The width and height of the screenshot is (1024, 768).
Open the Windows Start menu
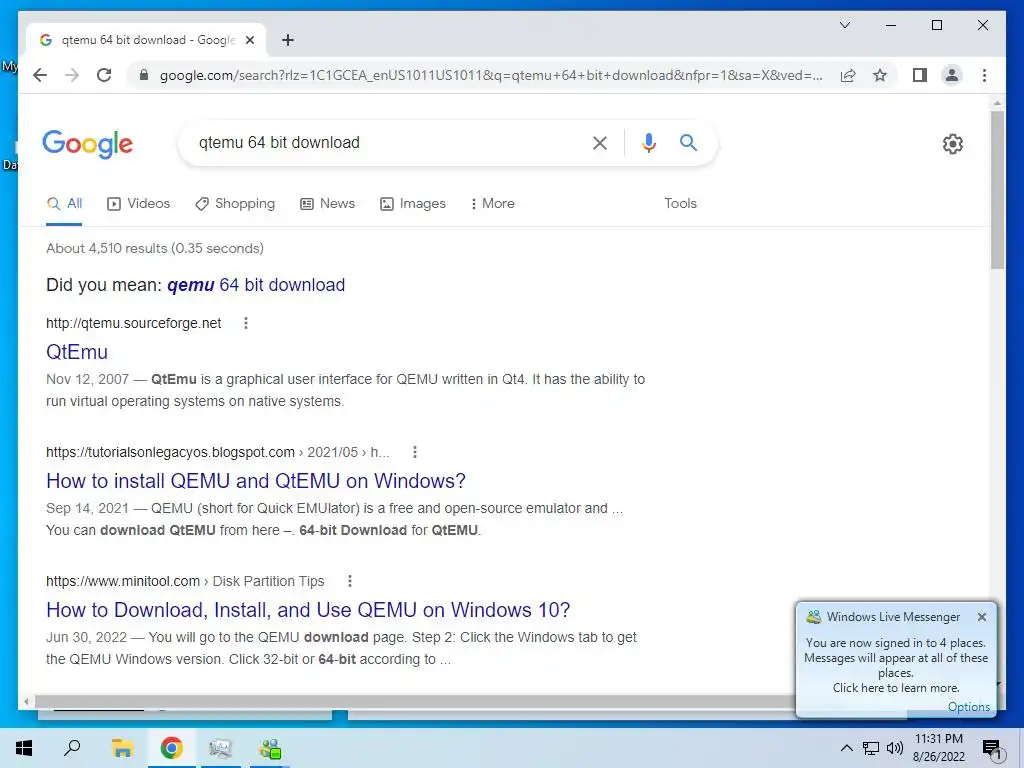24,748
